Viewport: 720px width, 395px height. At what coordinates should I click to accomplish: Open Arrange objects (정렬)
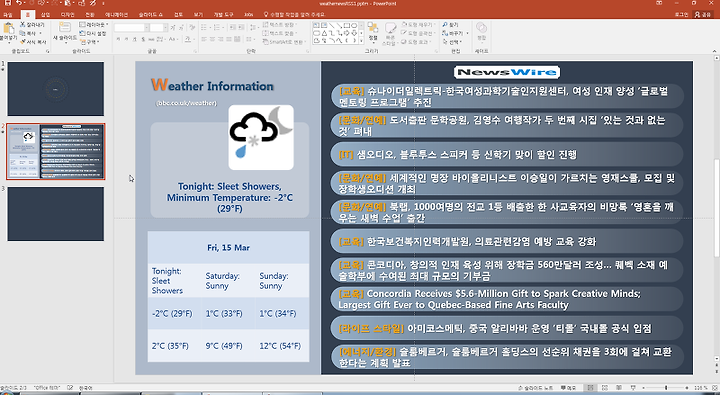(373, 32)
